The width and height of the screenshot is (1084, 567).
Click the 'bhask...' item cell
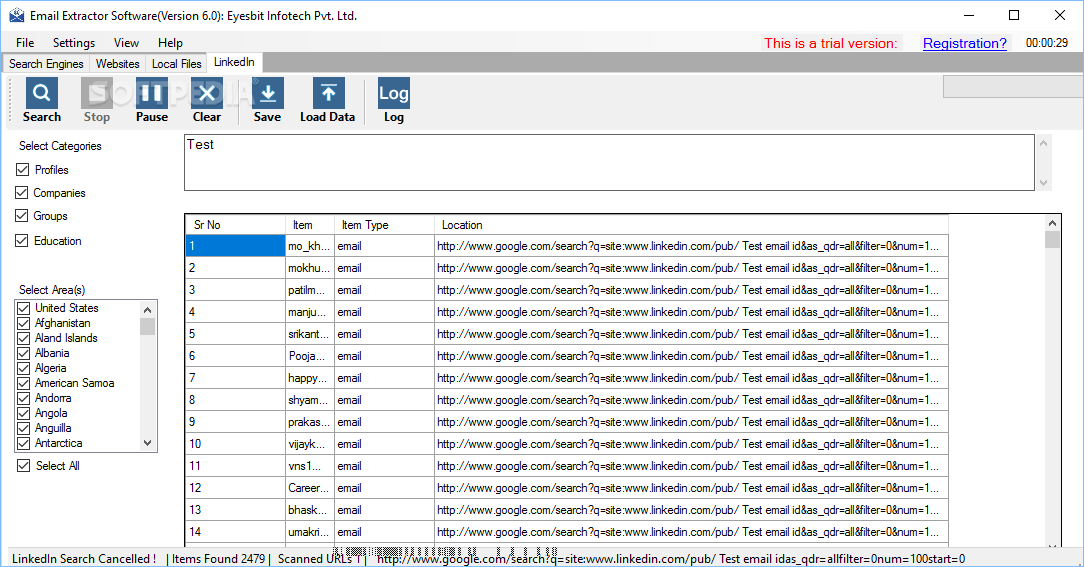click(310, 510)
